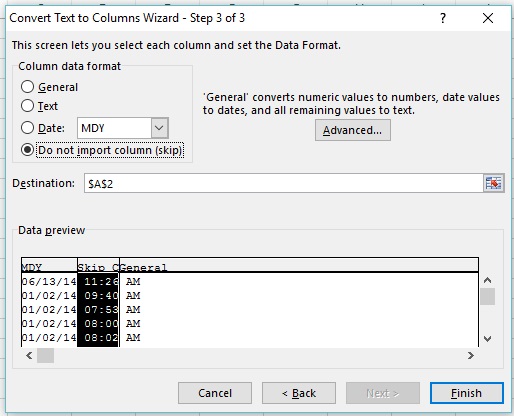Click preview horizontal scrollbar right arrow
This screenshot has height=416, width=514.
point(471,356)
